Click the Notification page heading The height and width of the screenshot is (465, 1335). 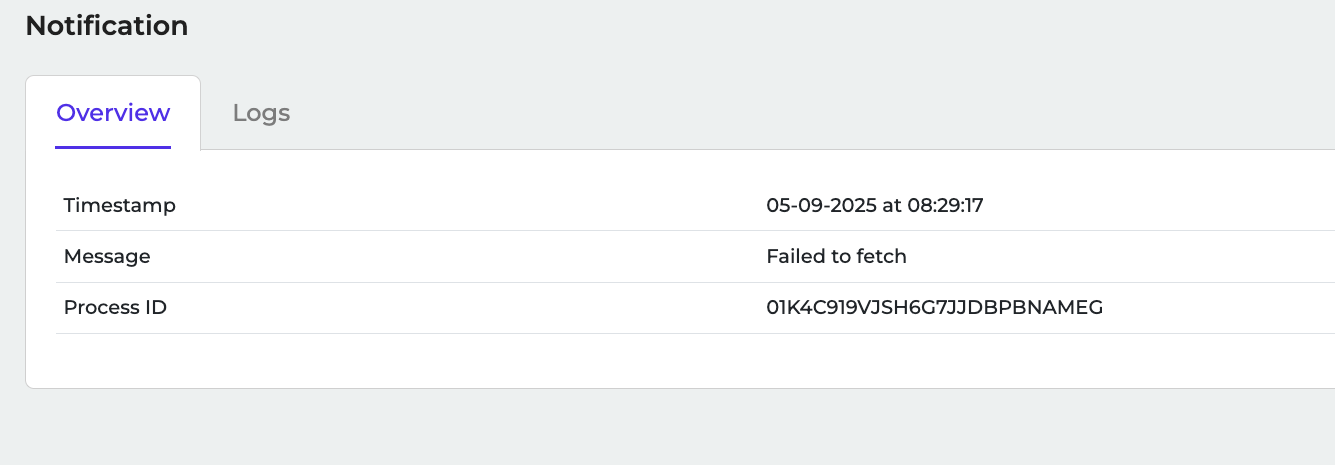pos(107,26)
